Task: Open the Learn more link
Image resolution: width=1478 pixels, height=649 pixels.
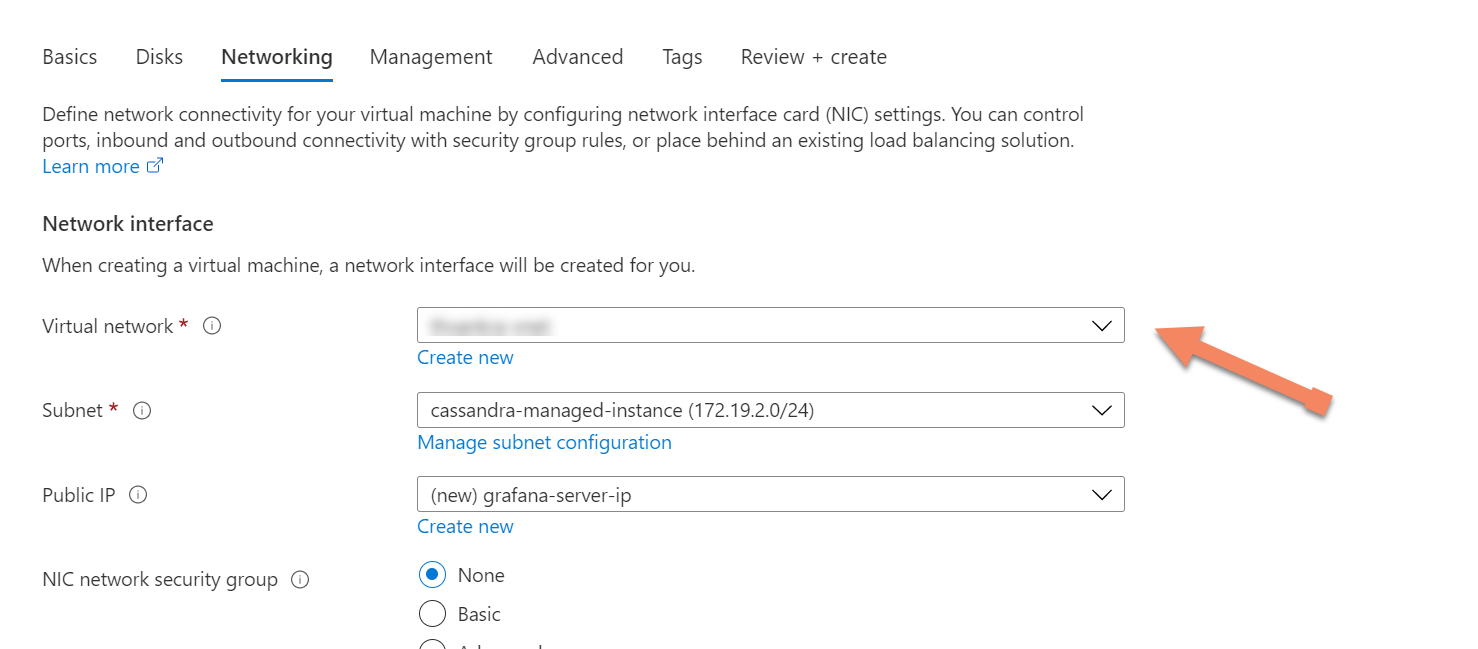Action: pos(91,167)
